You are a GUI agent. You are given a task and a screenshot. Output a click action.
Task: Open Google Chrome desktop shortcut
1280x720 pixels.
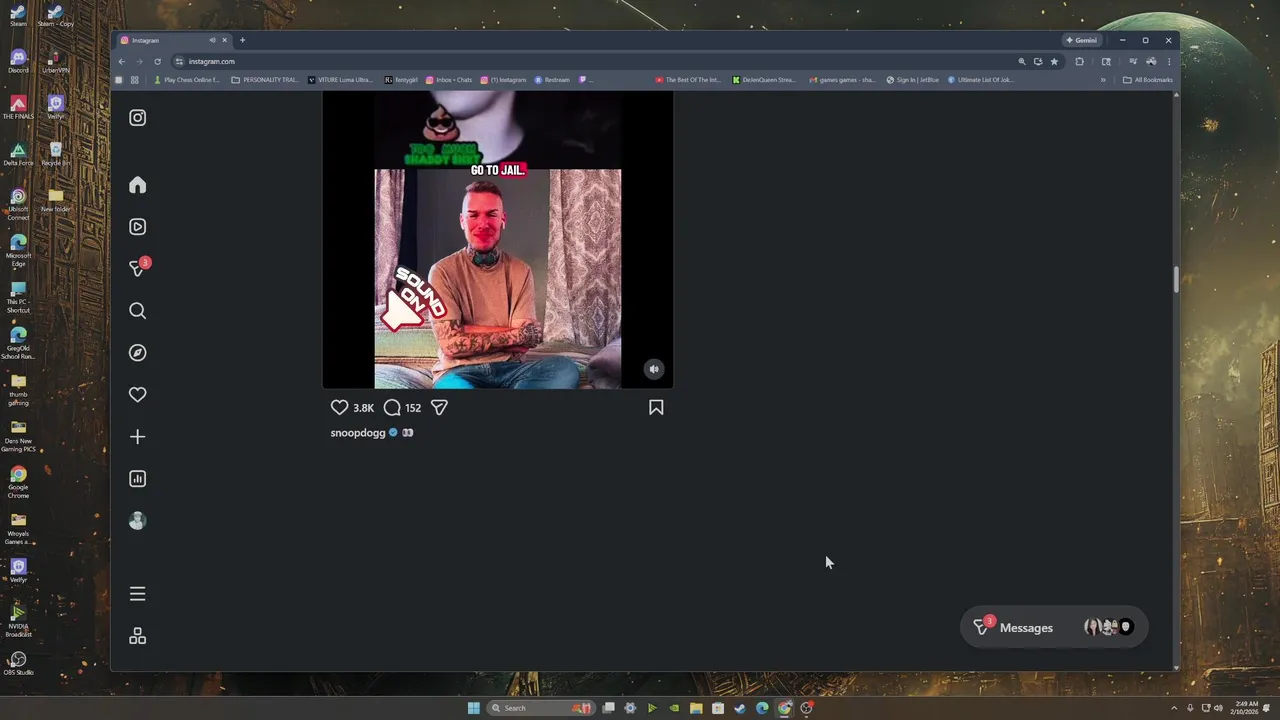[x=18, y=481]
